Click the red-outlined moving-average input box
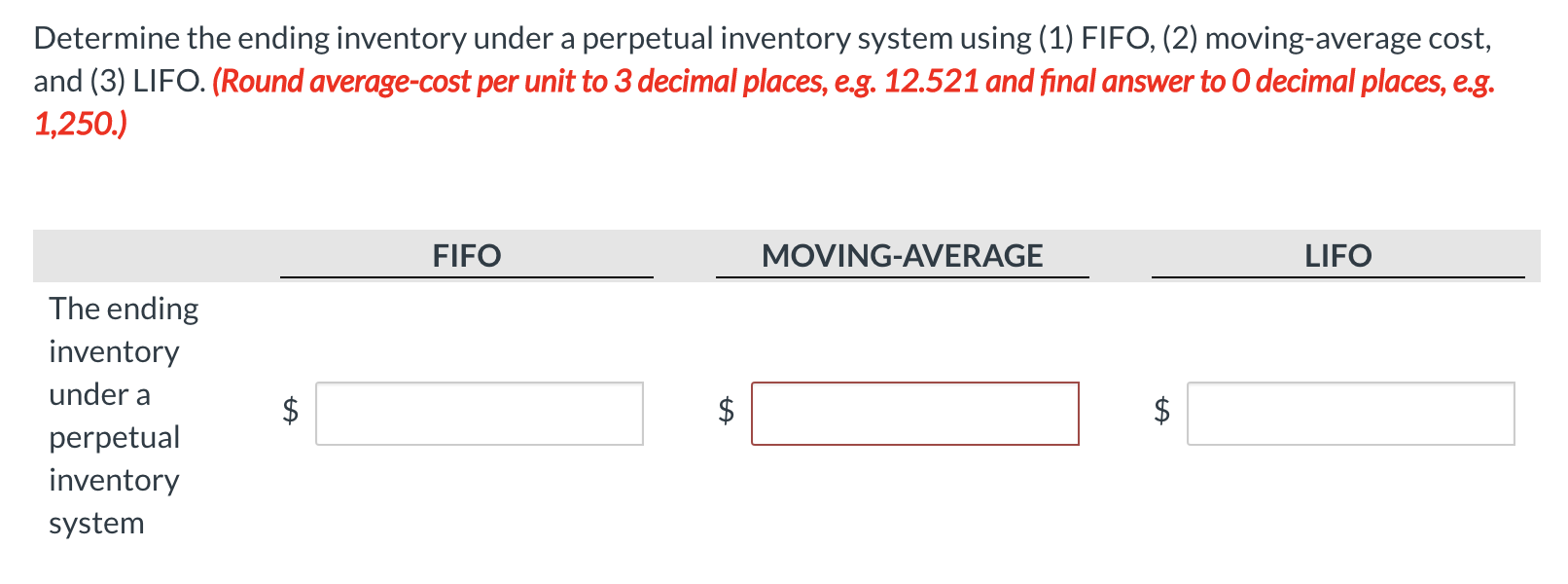Viewport: 1568px width, 584px height. (x=918, y=415)
